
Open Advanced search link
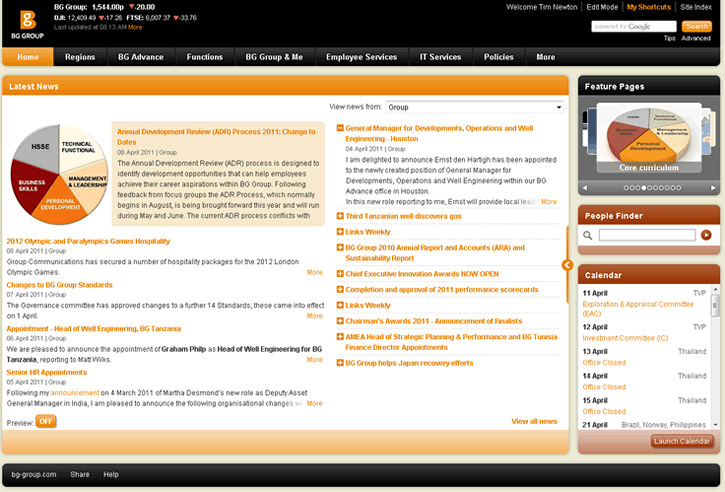(696, 38)
